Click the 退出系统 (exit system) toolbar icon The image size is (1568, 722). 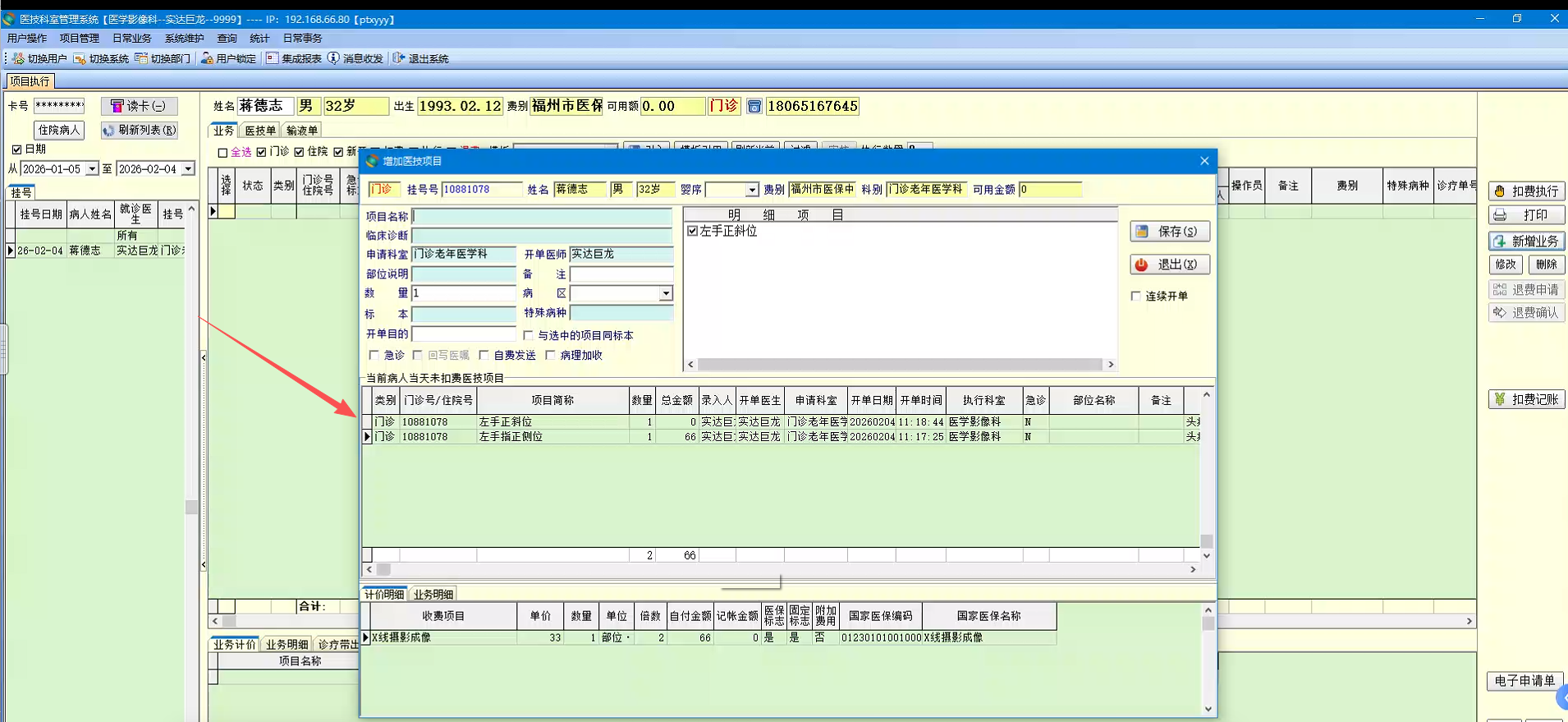(421, 58)
